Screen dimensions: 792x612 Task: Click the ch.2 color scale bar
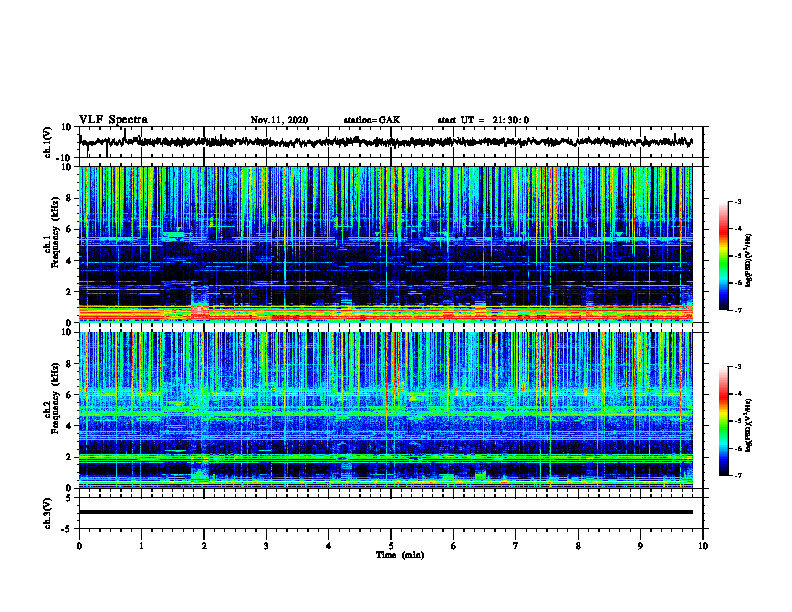click(723, 421)
